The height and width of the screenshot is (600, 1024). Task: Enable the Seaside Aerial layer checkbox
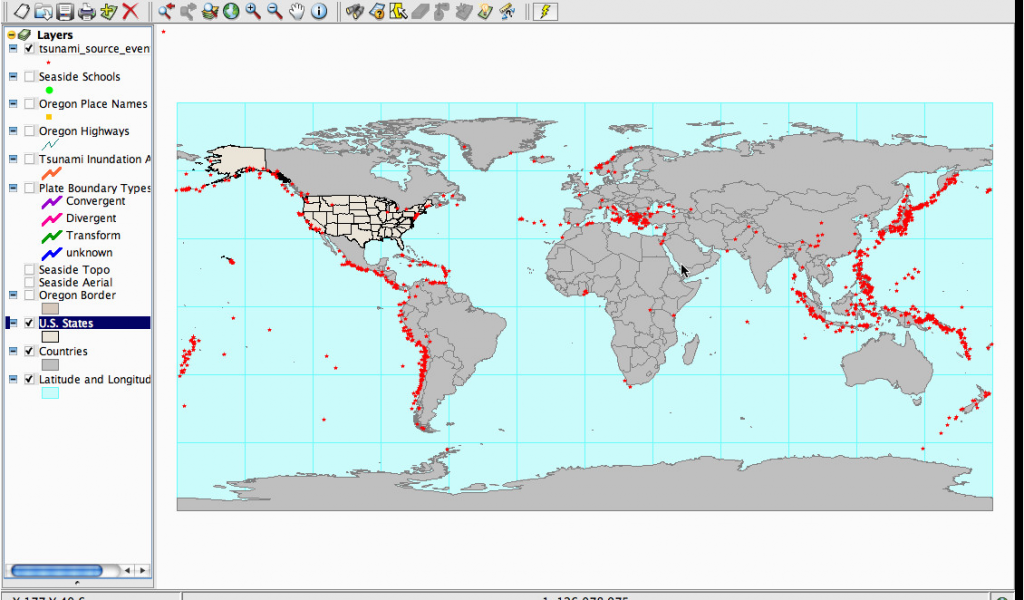29,283
